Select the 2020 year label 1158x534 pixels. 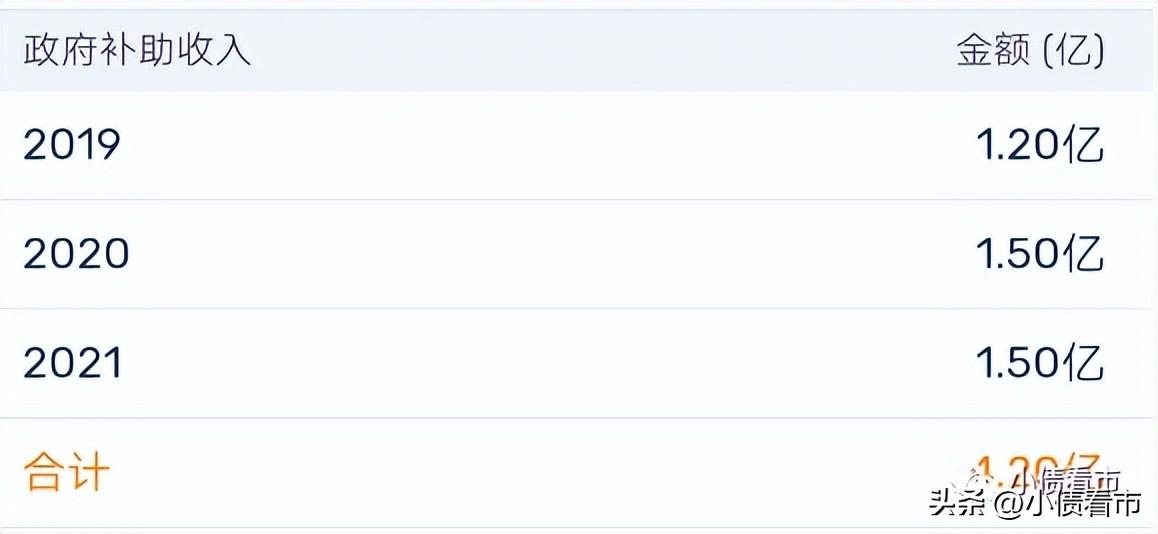(x=76, y=254)
